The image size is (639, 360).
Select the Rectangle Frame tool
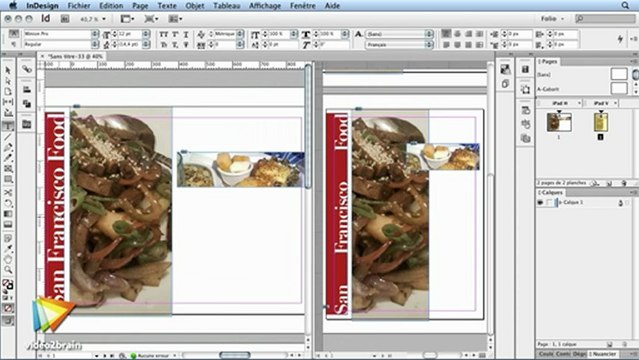pyautogui.click(x=8, y=169)
